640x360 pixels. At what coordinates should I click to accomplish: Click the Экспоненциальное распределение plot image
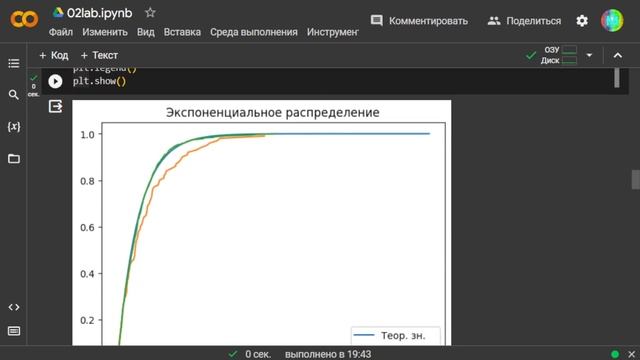click(x=262, y=223)
